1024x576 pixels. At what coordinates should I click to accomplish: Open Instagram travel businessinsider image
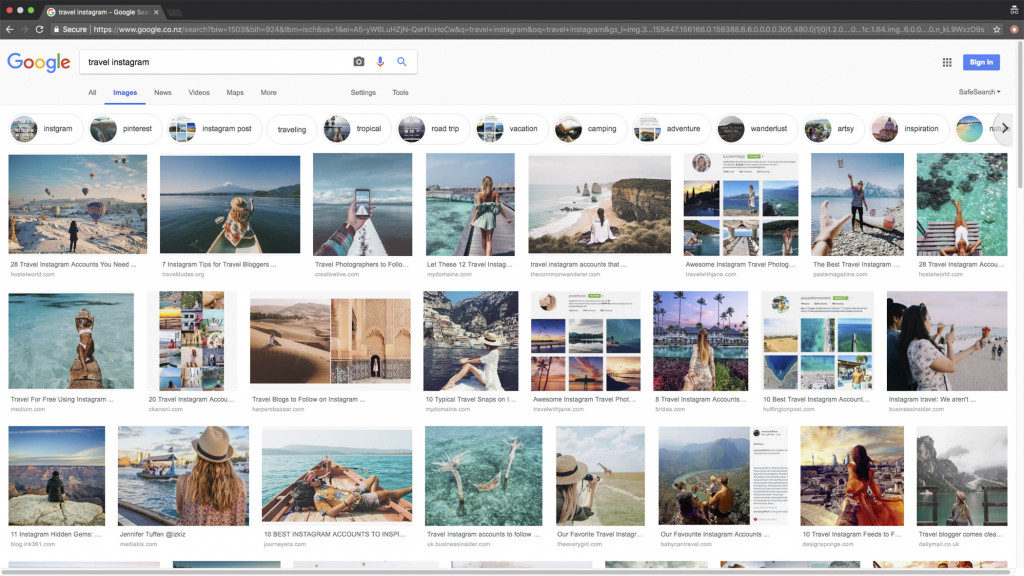click(x=947, y=341)
